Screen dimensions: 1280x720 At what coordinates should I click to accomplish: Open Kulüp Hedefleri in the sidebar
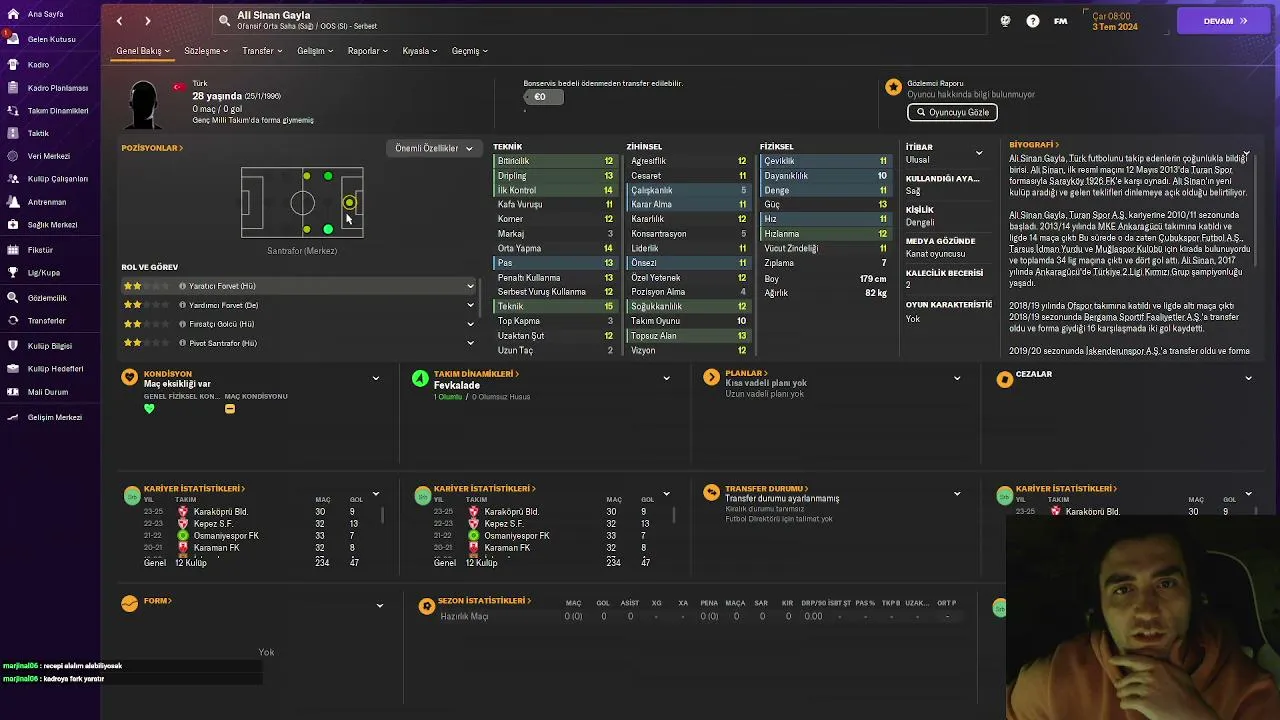coord(55,369)
